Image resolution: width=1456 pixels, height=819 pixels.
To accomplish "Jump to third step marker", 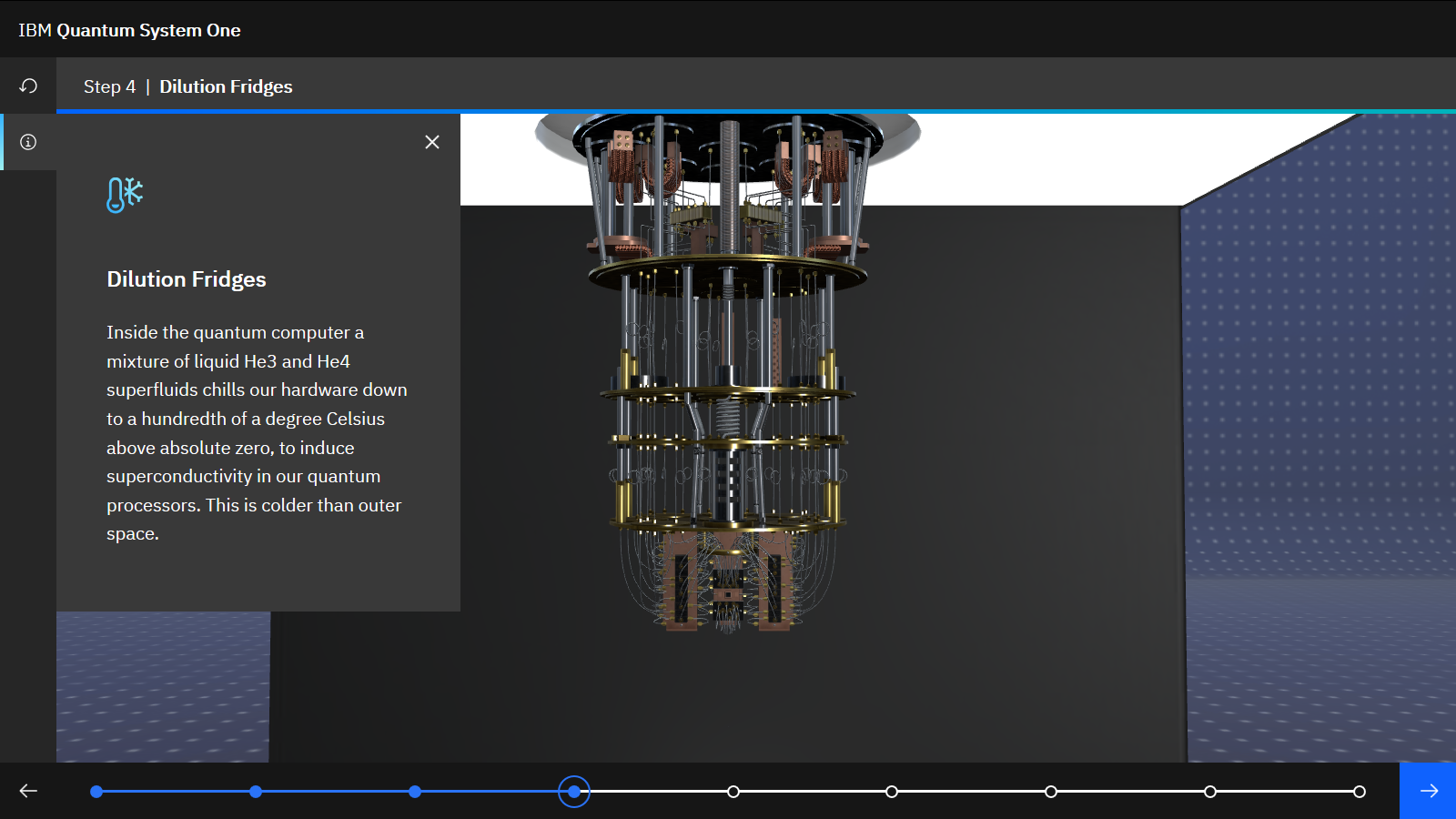I will [x=415, y=792].
